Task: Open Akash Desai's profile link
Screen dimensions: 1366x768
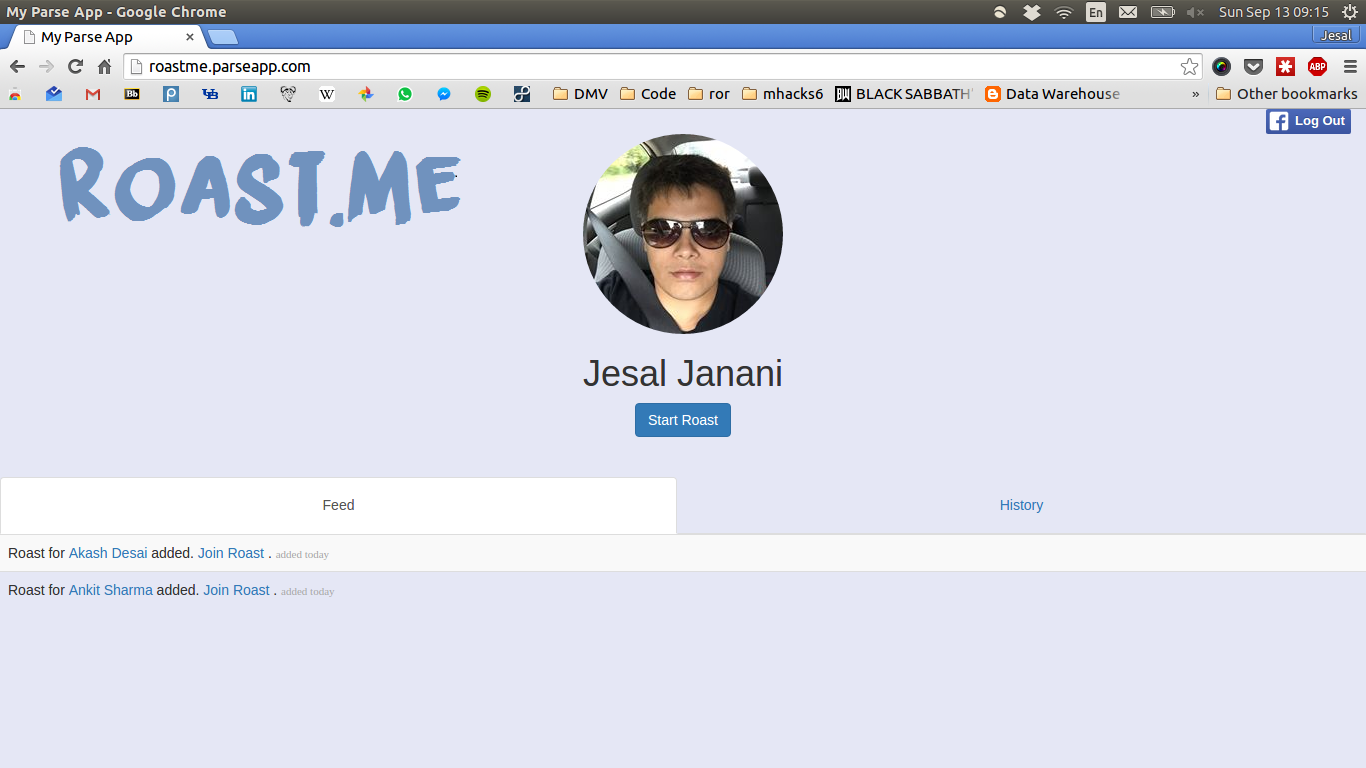Action: 108,553
